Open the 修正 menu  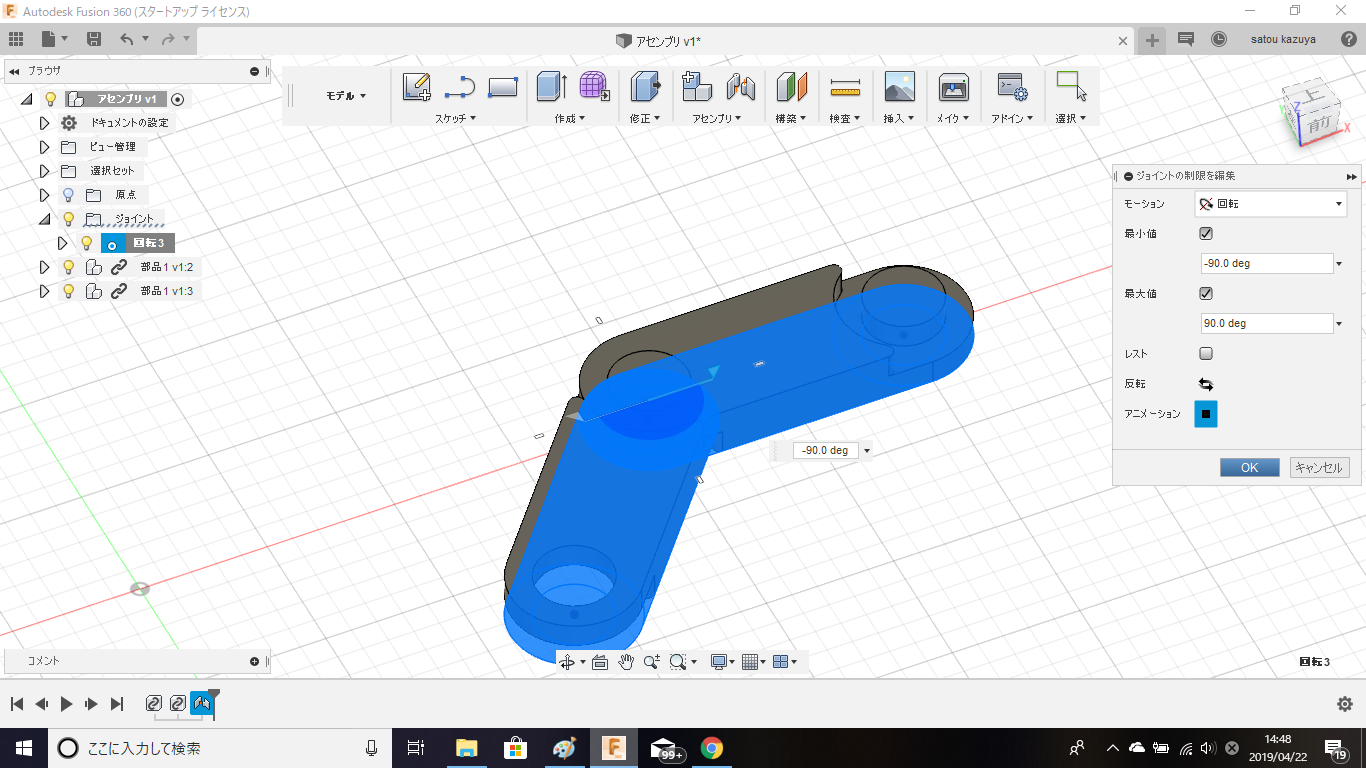[x=646, y=118]
